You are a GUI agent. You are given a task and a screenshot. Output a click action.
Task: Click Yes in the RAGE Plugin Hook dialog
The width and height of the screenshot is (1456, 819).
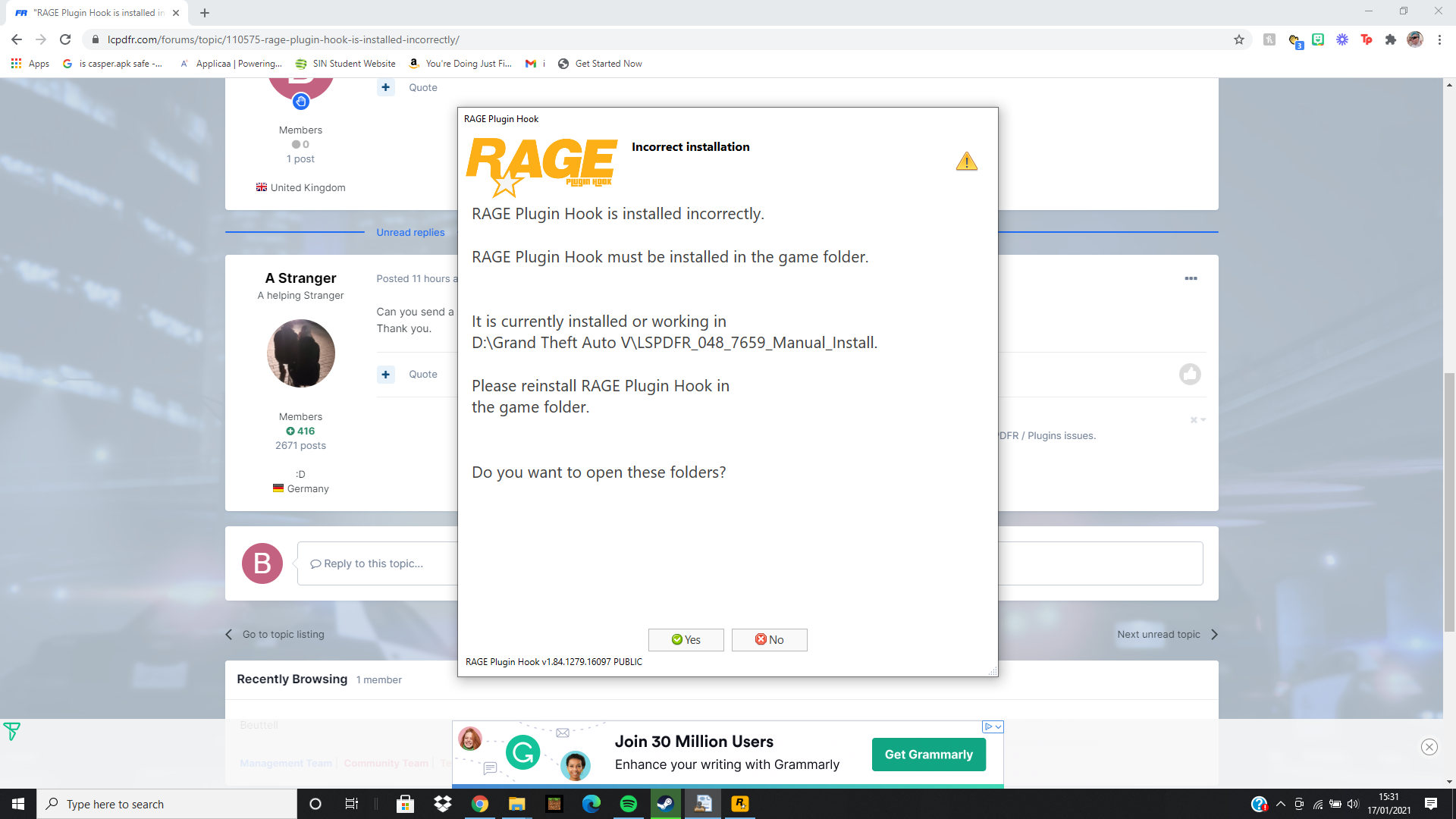(x=686, y=639)
